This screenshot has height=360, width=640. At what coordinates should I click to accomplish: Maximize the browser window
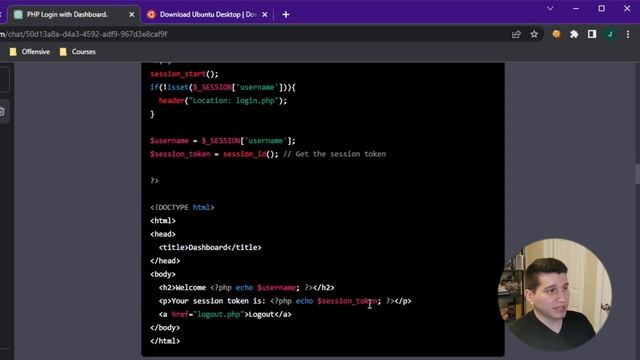[602, 9]
